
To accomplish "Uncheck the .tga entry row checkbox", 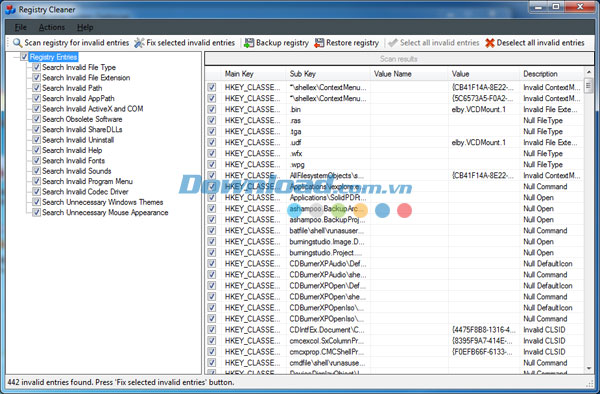I will pyautogui.click(x=212, y=132).
